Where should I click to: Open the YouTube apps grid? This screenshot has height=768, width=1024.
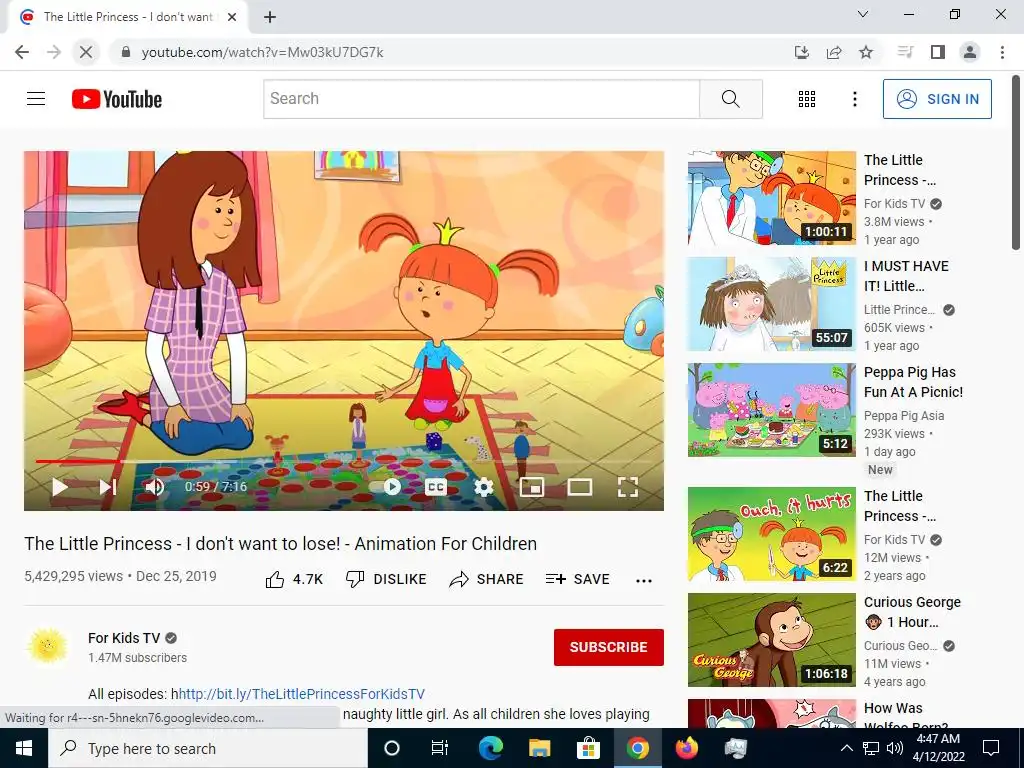point(807,99)
